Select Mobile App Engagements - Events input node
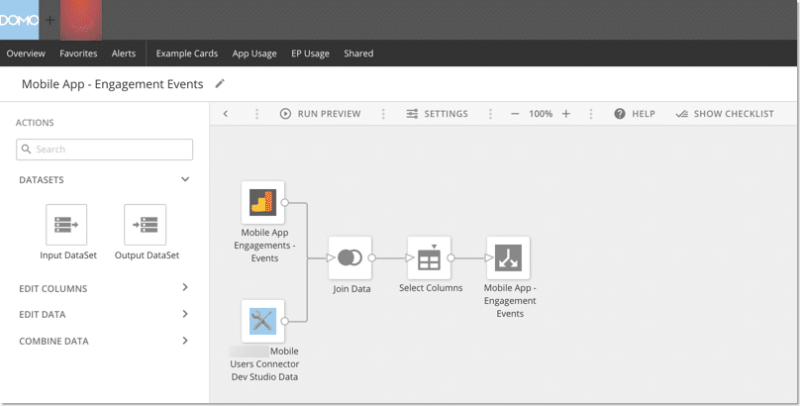This screenshot has width=800, height=406. click(263, 202)
